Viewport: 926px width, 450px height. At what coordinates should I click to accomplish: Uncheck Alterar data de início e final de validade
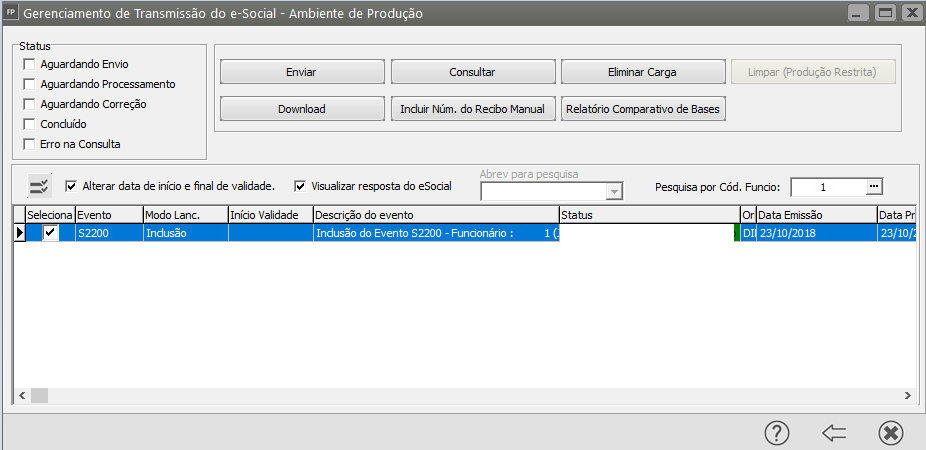[71, 186]
